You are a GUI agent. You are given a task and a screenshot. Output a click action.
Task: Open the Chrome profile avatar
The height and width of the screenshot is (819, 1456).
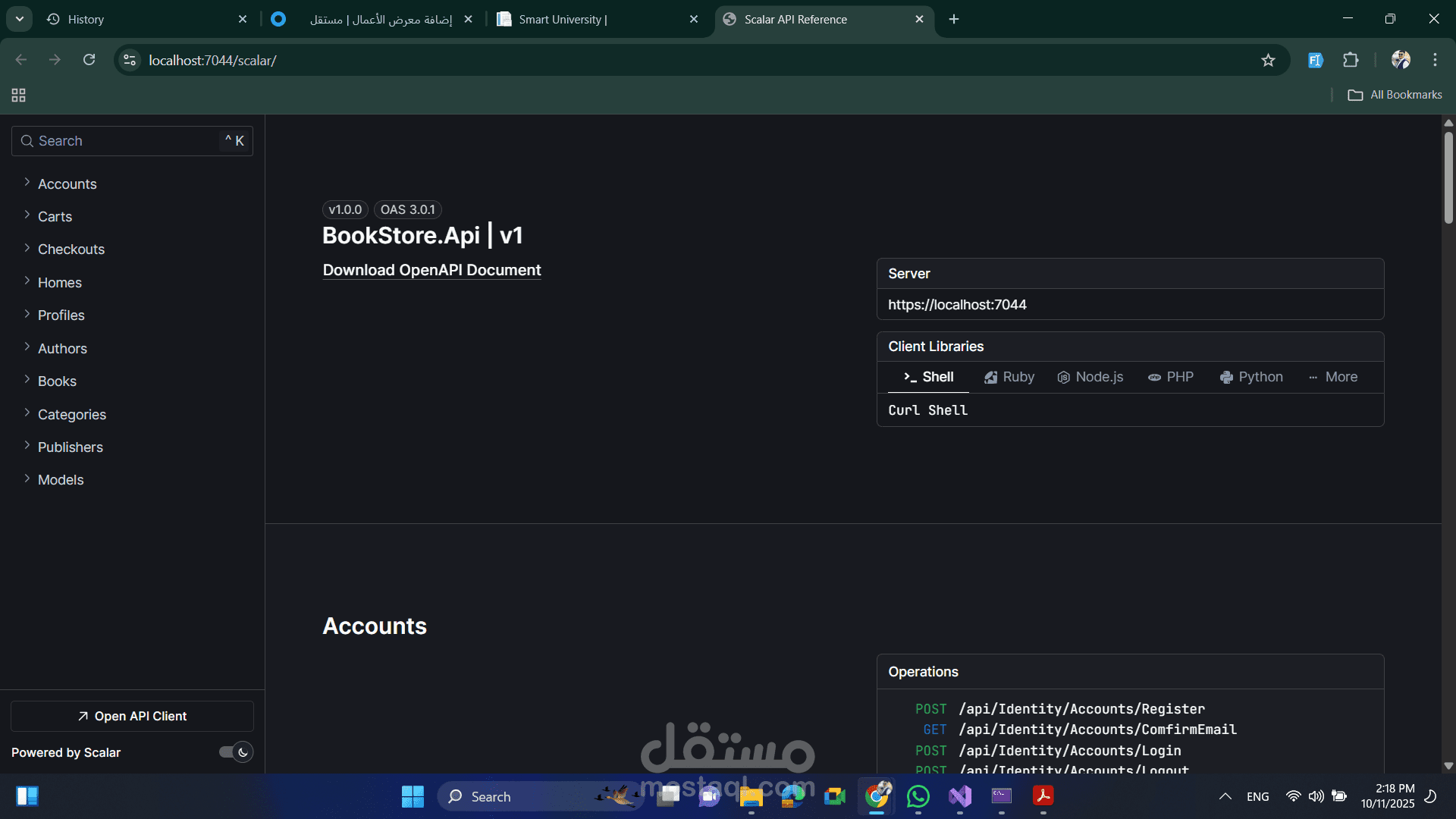coord(1401,60)
